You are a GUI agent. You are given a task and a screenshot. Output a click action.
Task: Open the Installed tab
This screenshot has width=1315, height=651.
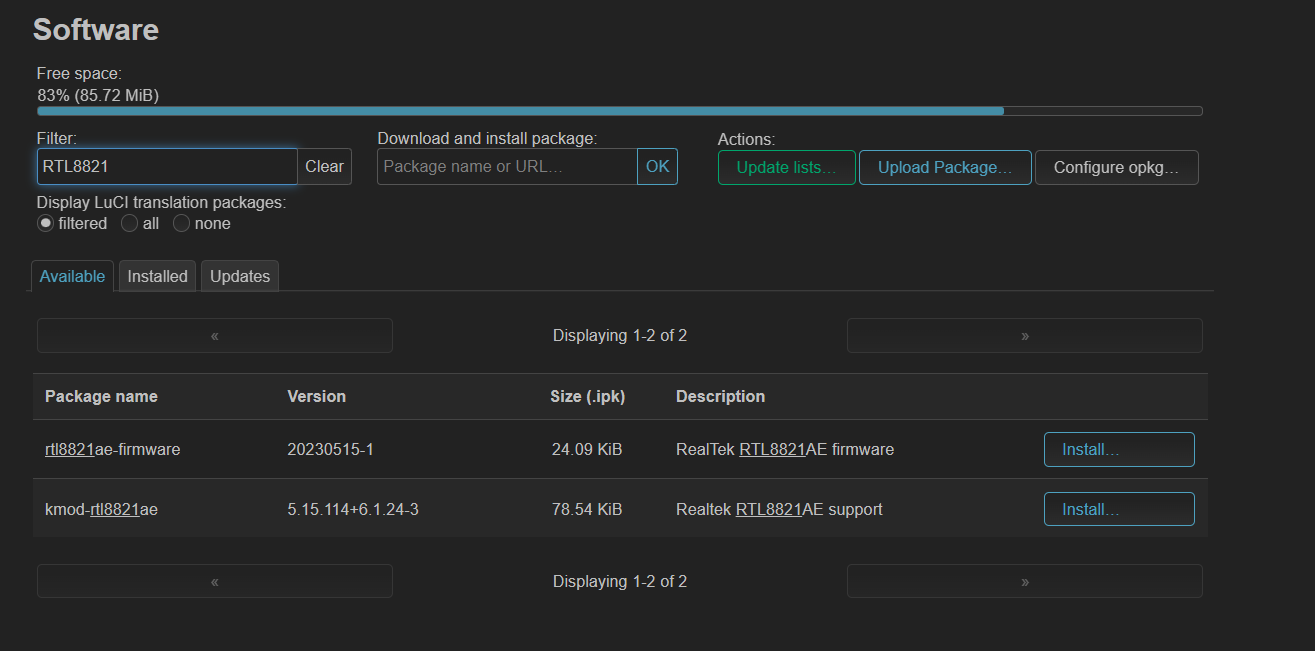(x=157, y=276)
